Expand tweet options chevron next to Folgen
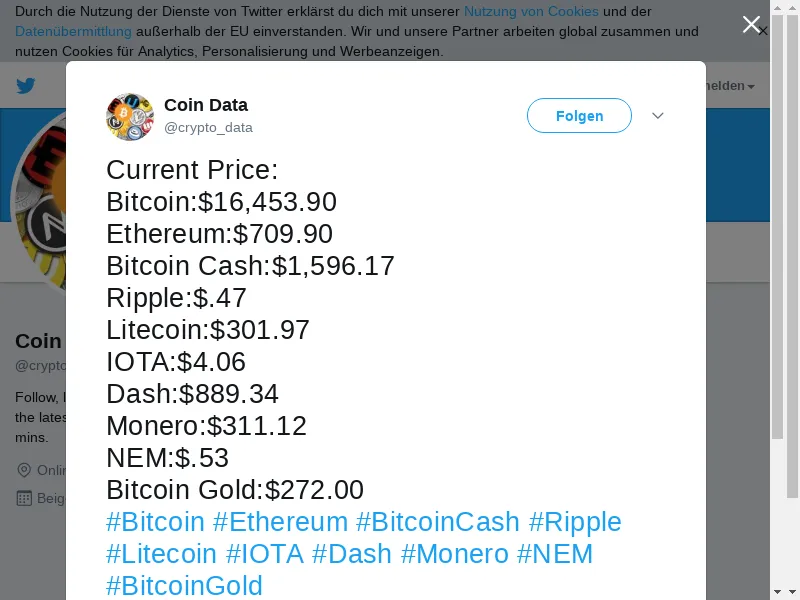Viewport: 800px width, 600px height. click(x=658, y=116)
